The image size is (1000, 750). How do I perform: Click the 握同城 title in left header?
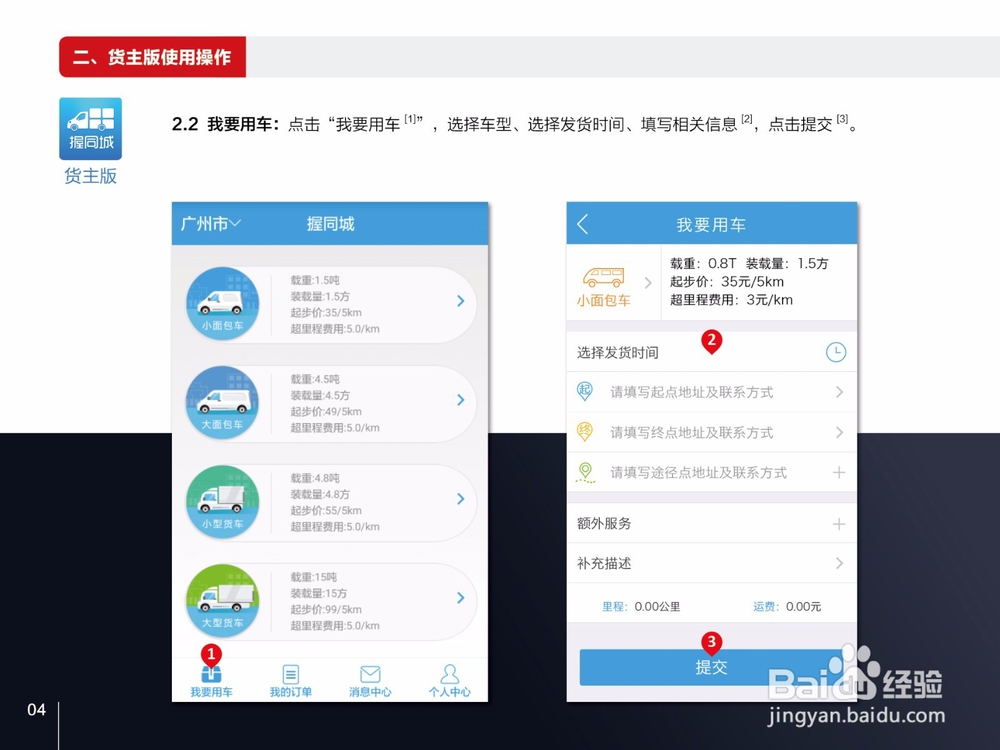(330, 224)
